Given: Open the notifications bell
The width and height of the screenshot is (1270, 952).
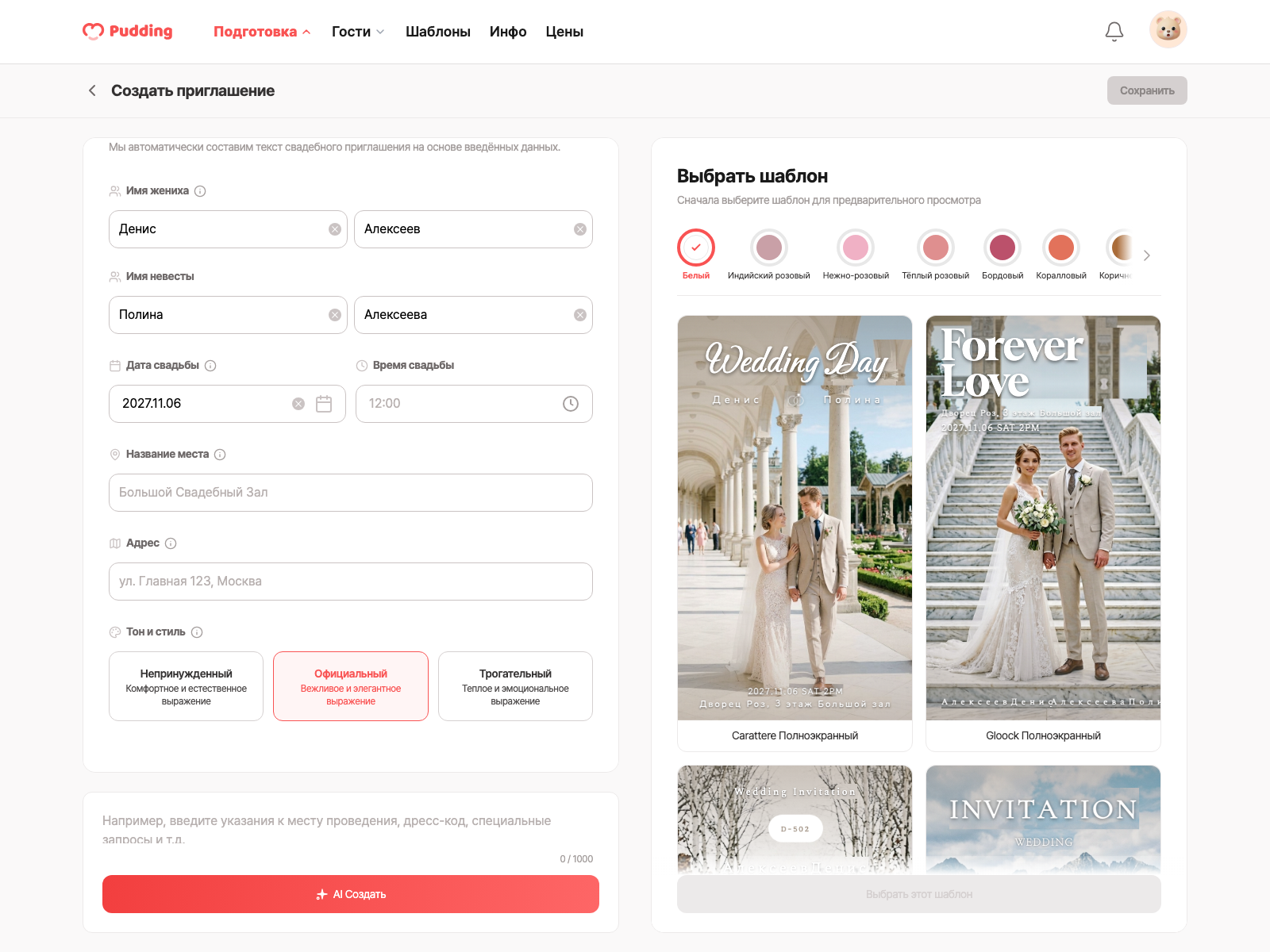Looking at the screenshot, I should point(1114,31).
